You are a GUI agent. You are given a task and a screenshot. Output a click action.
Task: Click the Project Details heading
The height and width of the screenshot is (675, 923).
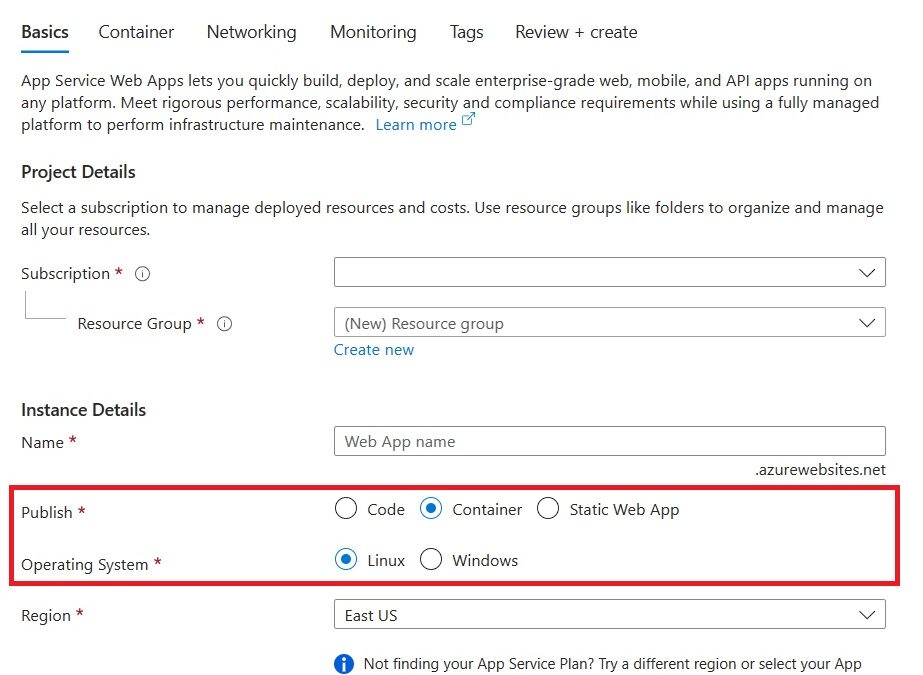click(x=78, y=172)
